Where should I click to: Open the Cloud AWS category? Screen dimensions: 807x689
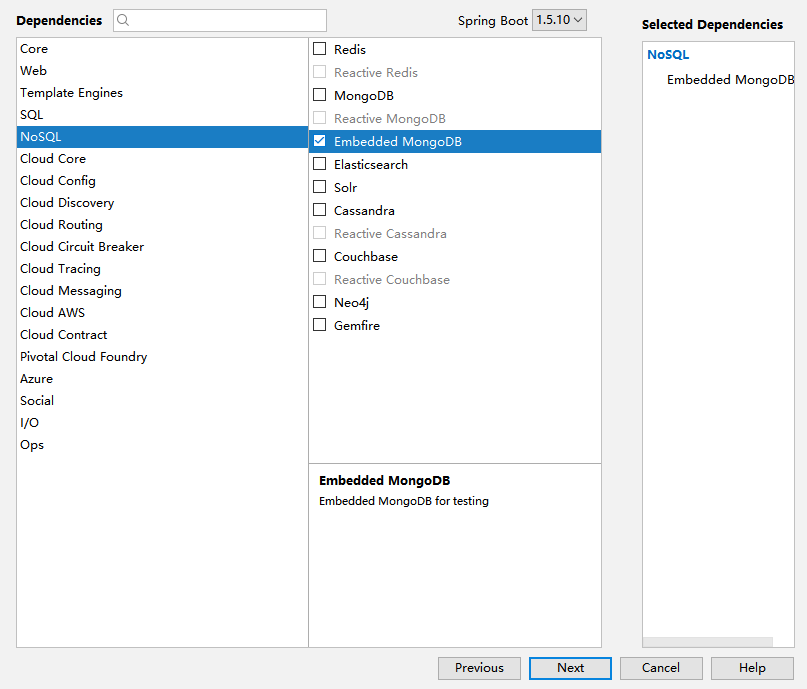pyautogui.click(x=162, y=313)
